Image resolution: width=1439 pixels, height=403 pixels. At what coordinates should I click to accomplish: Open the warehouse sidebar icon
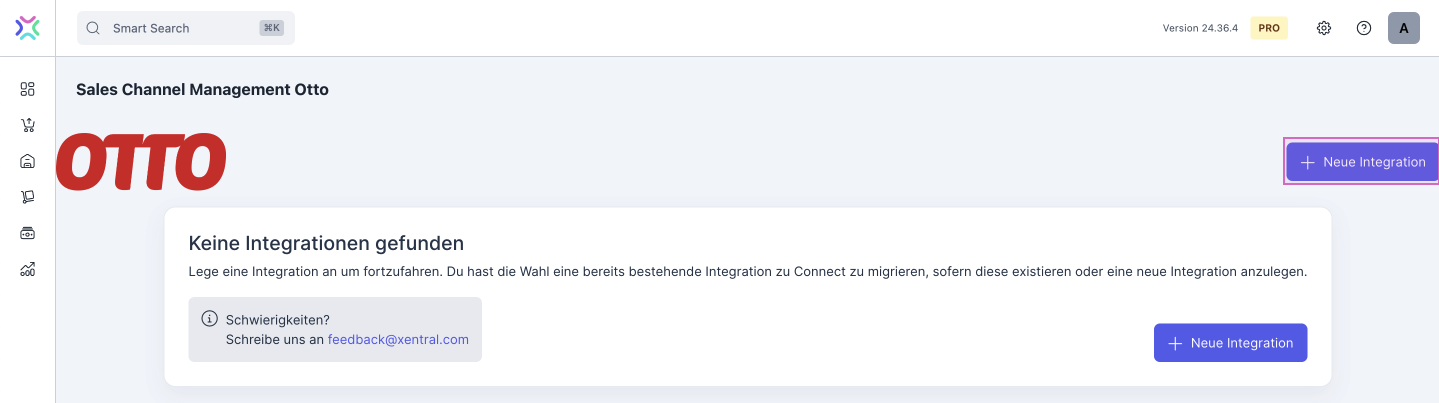point(28,161)
